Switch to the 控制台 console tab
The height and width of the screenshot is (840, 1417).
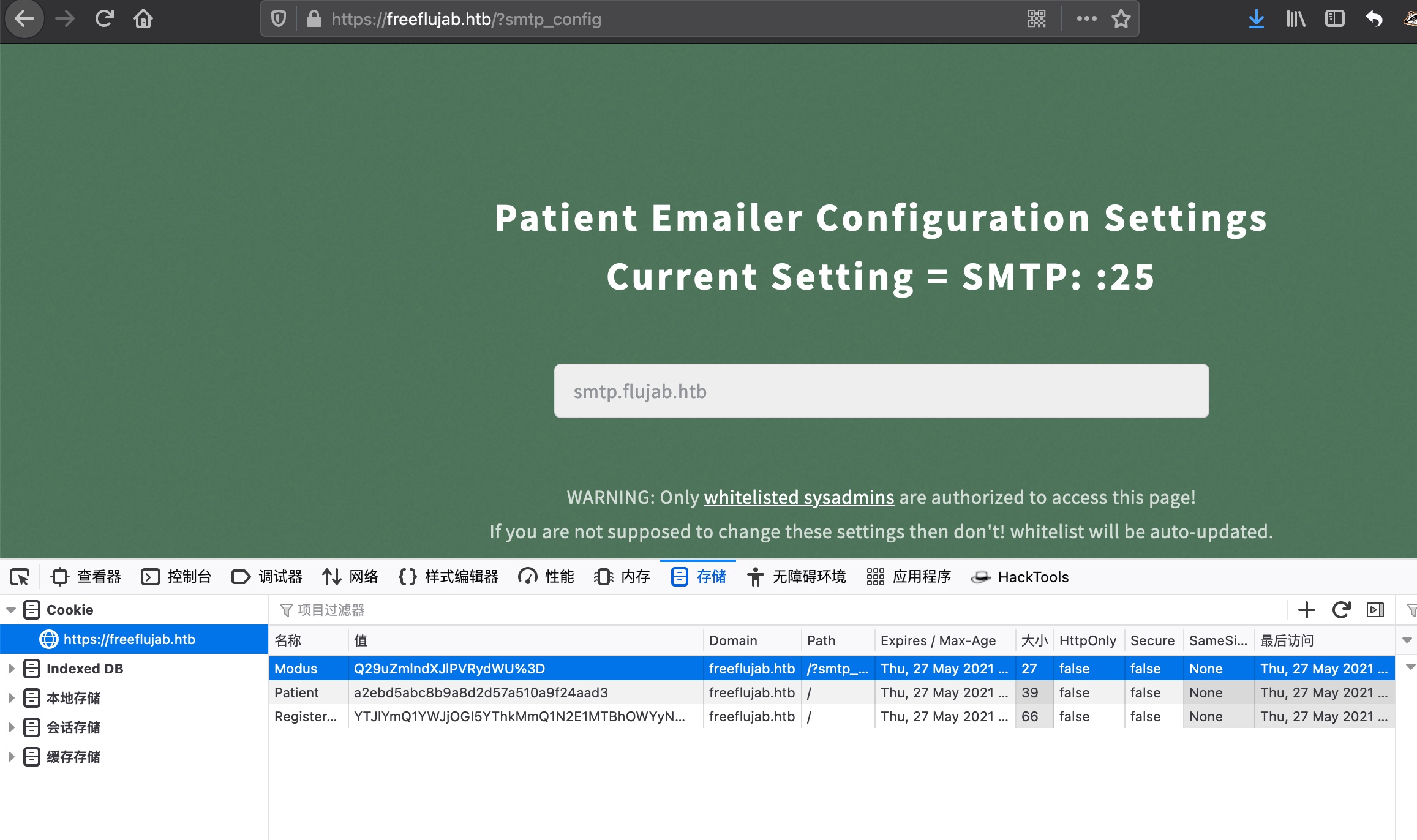pos(176,577)
